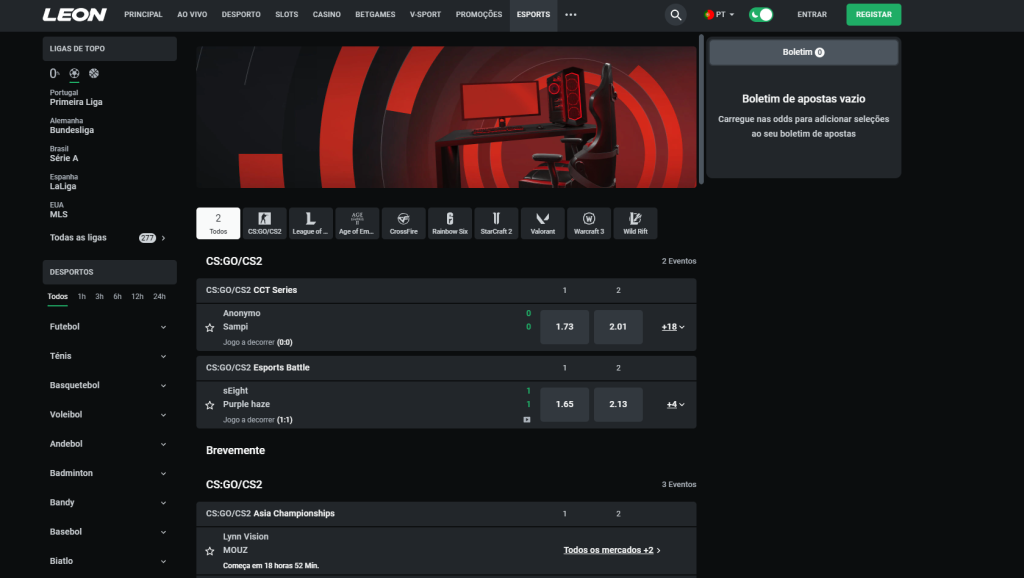Open Todos os mercados +2 link
The image size is (1024, 578).
(x=612, y=550)
